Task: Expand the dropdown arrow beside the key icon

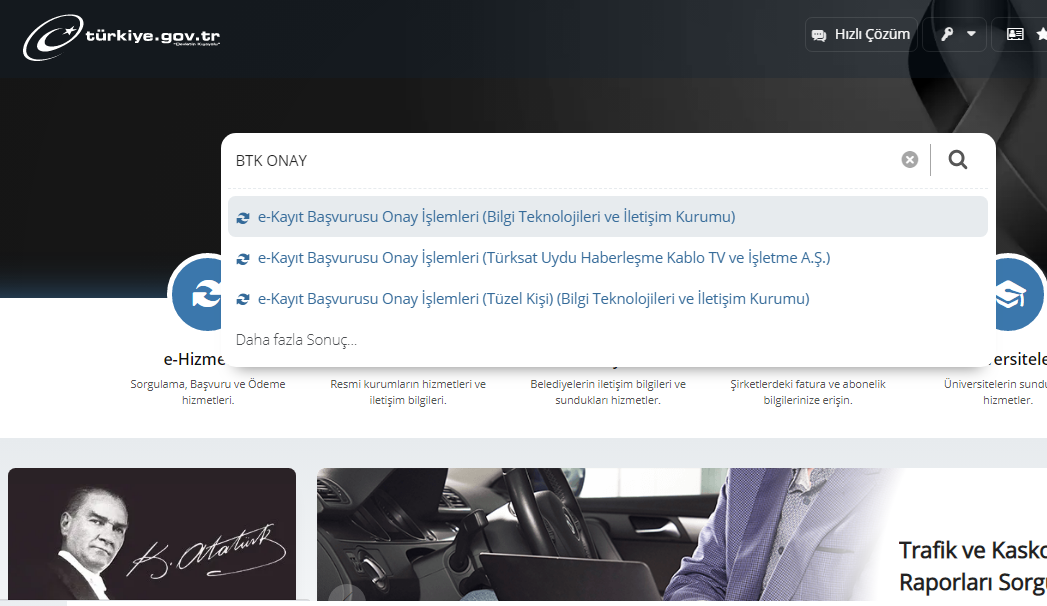Action: (971, 34)
